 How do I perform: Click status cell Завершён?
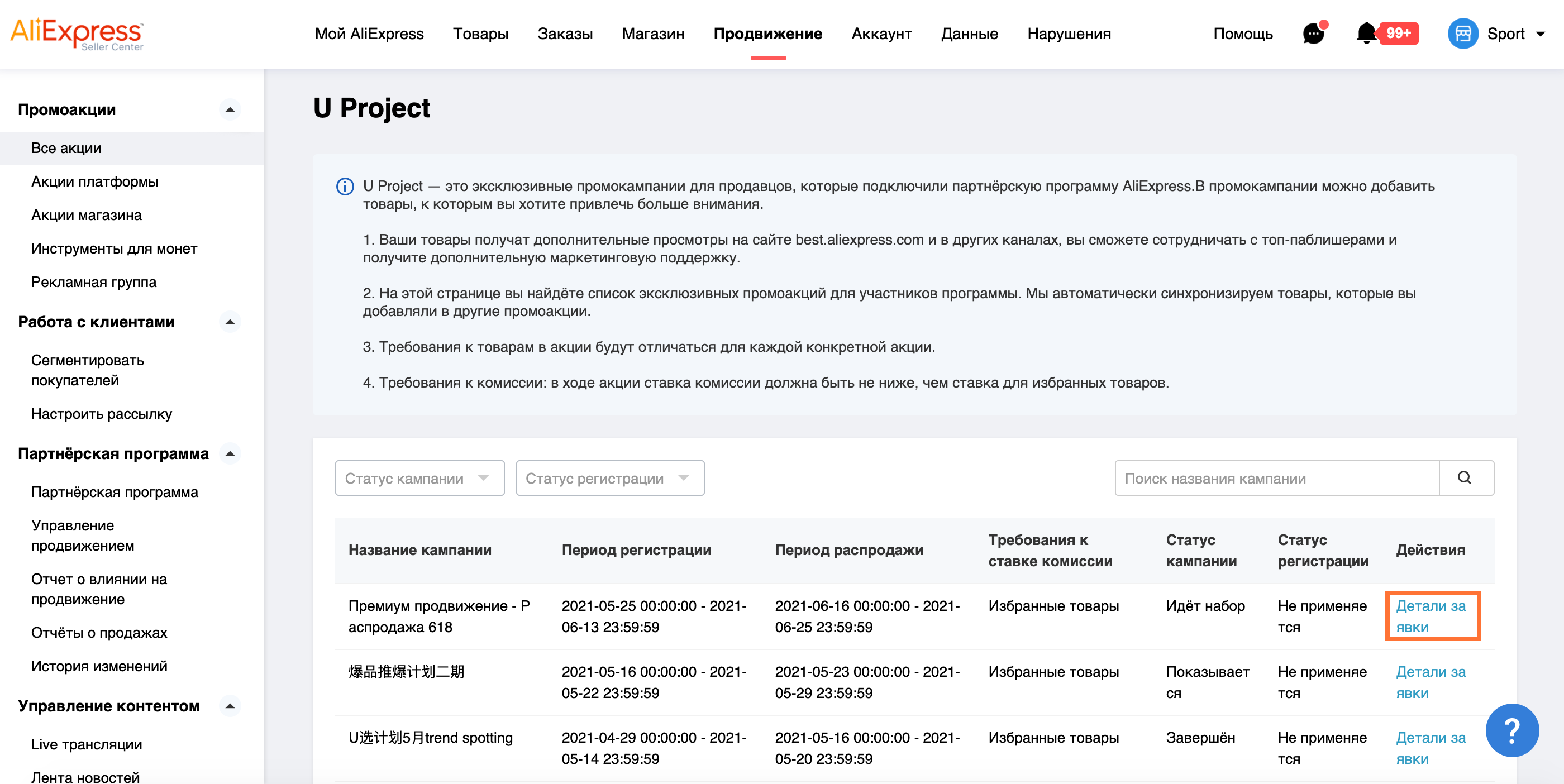point(1200,737)
